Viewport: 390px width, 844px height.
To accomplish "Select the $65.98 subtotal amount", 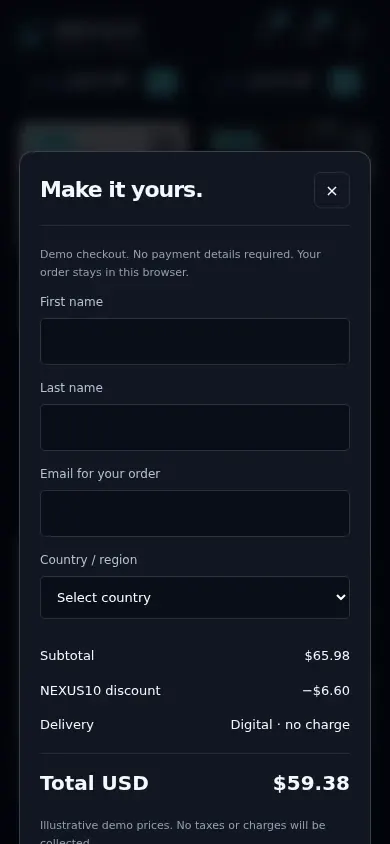I will (x=327, y=656).
